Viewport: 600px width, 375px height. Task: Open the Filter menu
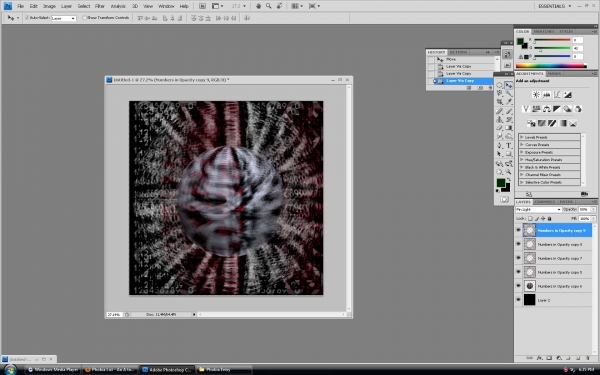tap(100, 6)
